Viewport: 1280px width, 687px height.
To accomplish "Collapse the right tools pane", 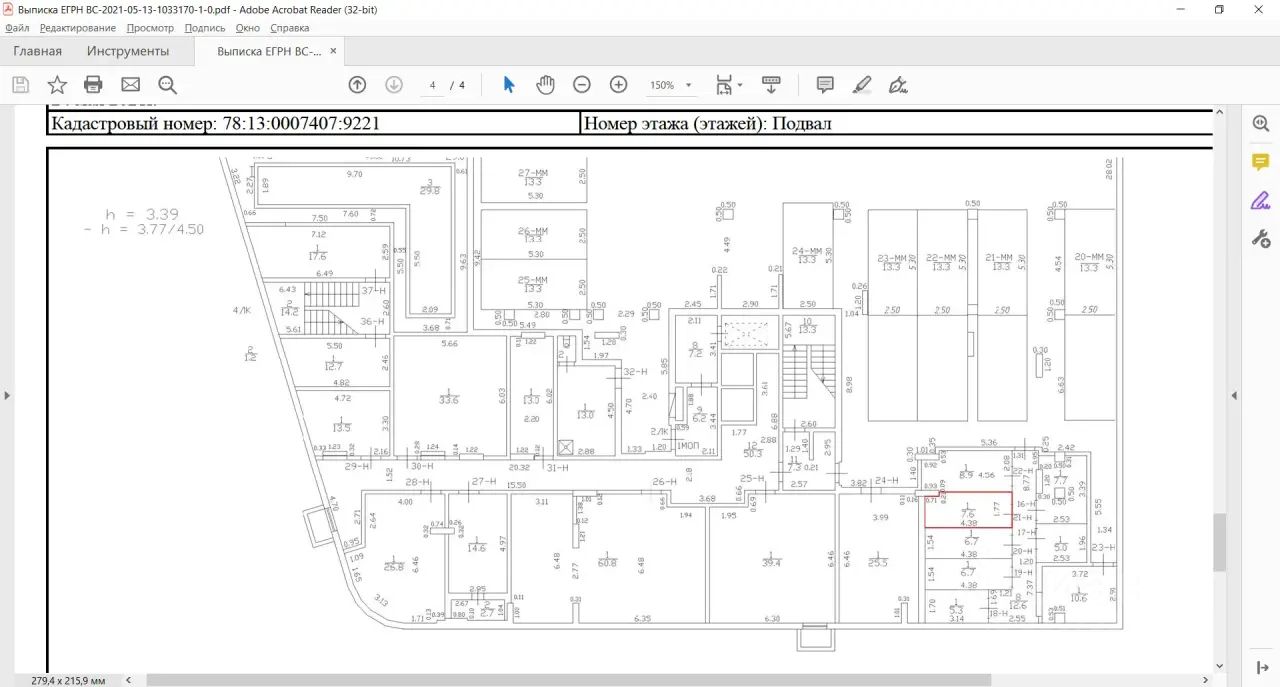I will pos(1233,395).
